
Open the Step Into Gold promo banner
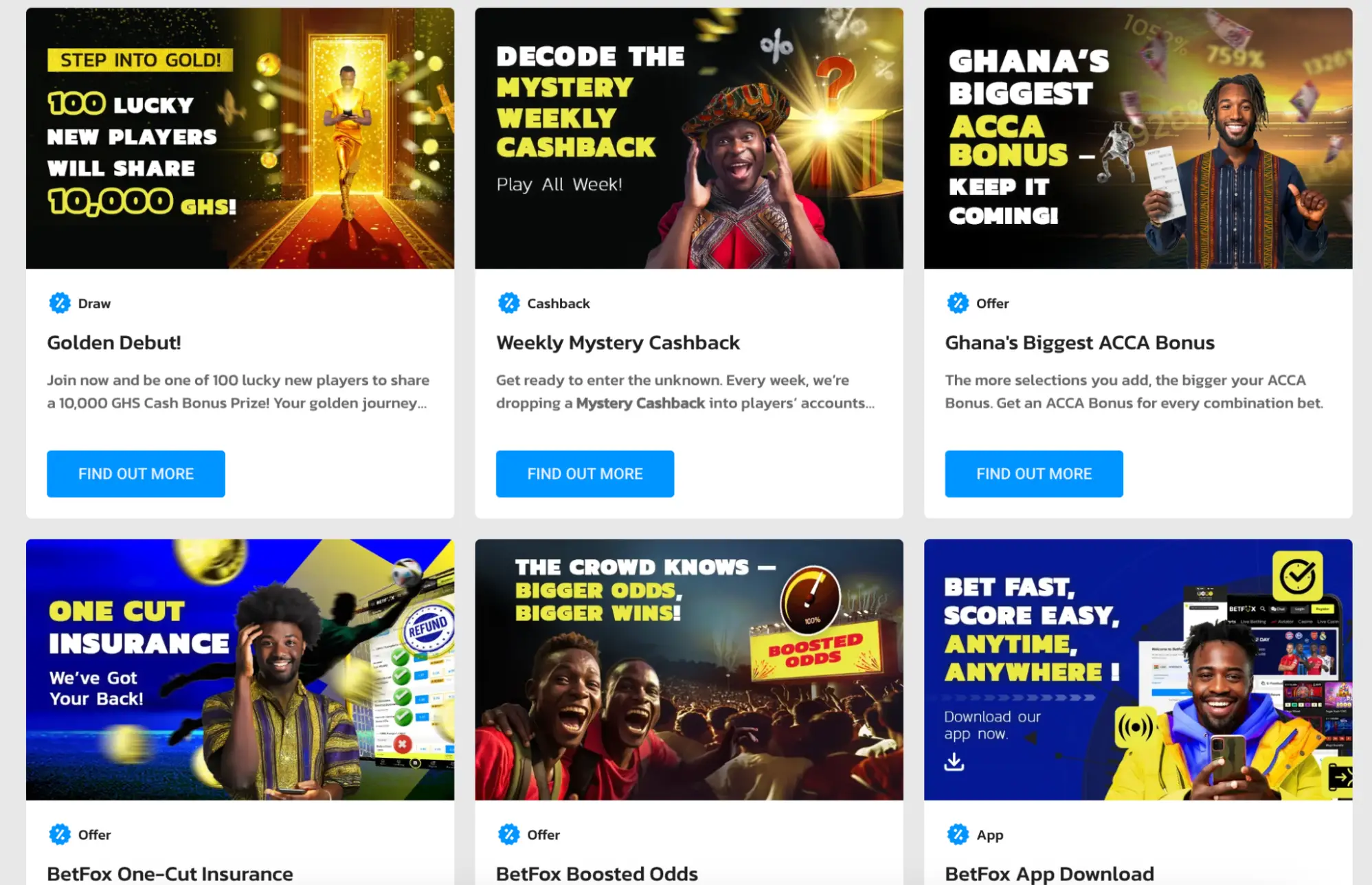coord(240,138)
